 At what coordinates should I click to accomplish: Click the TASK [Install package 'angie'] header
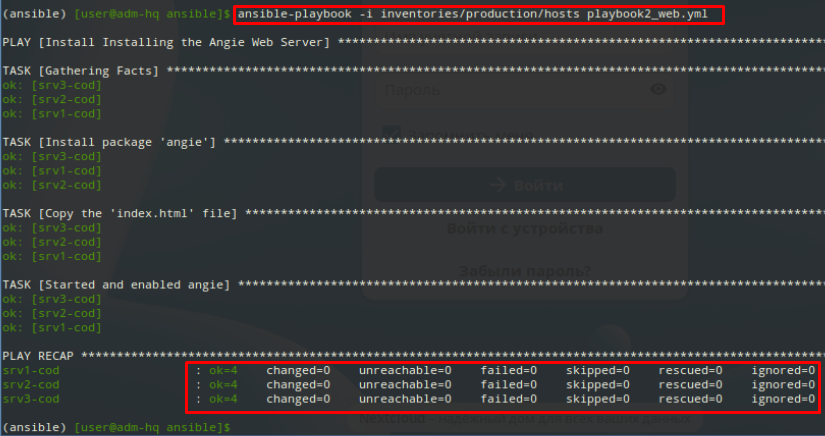[109, 143]
